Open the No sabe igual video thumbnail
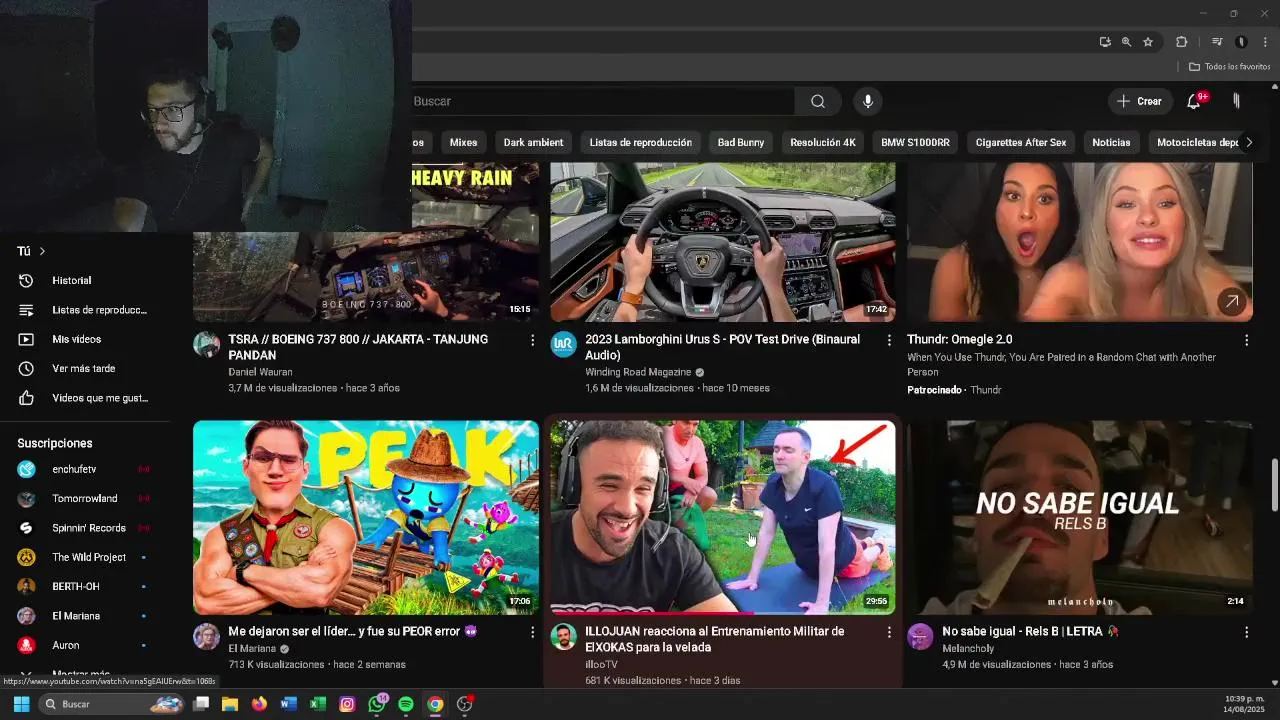 coord(1079,517)
